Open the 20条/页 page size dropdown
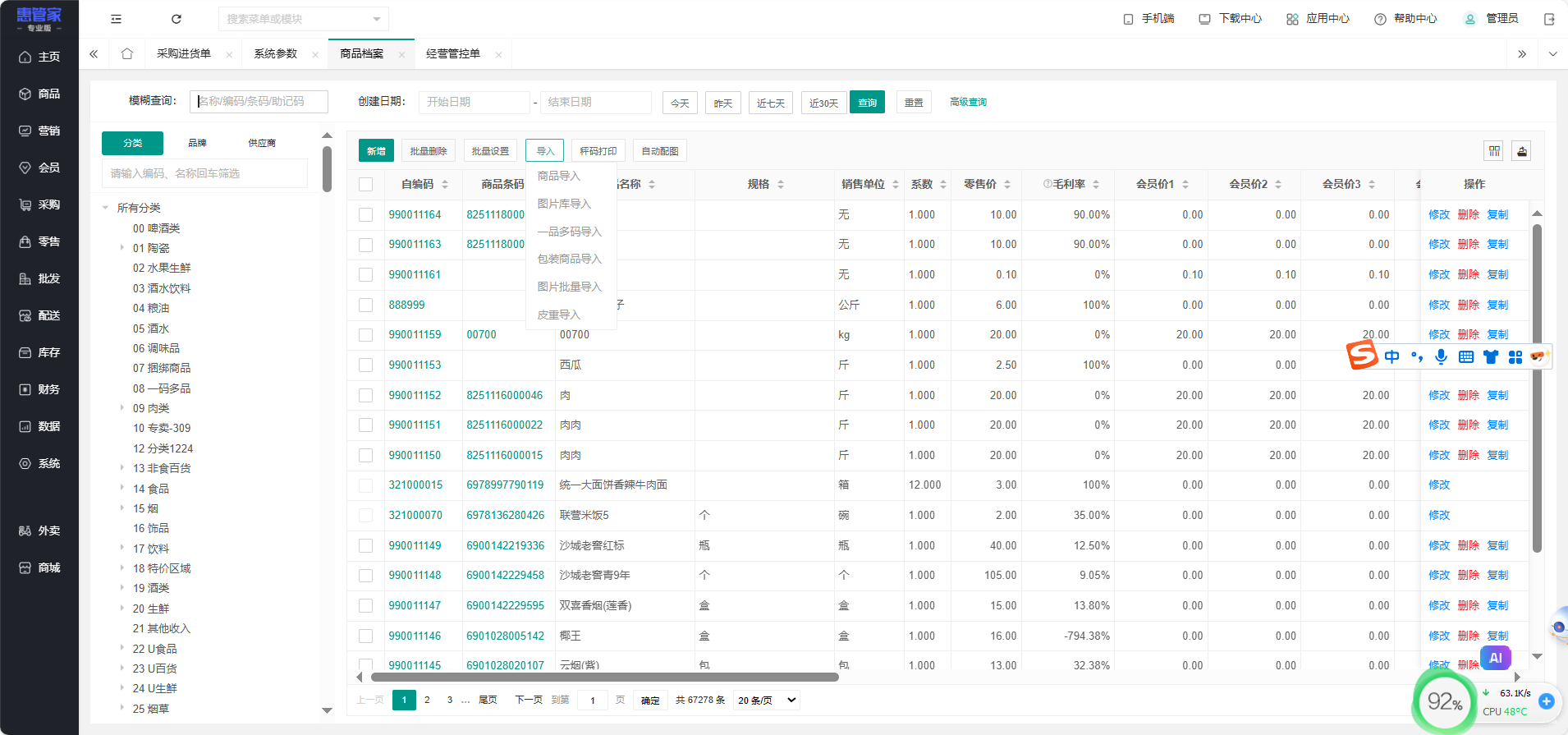1568x735 pixels. pyautogui.click(x=767, y=701)
